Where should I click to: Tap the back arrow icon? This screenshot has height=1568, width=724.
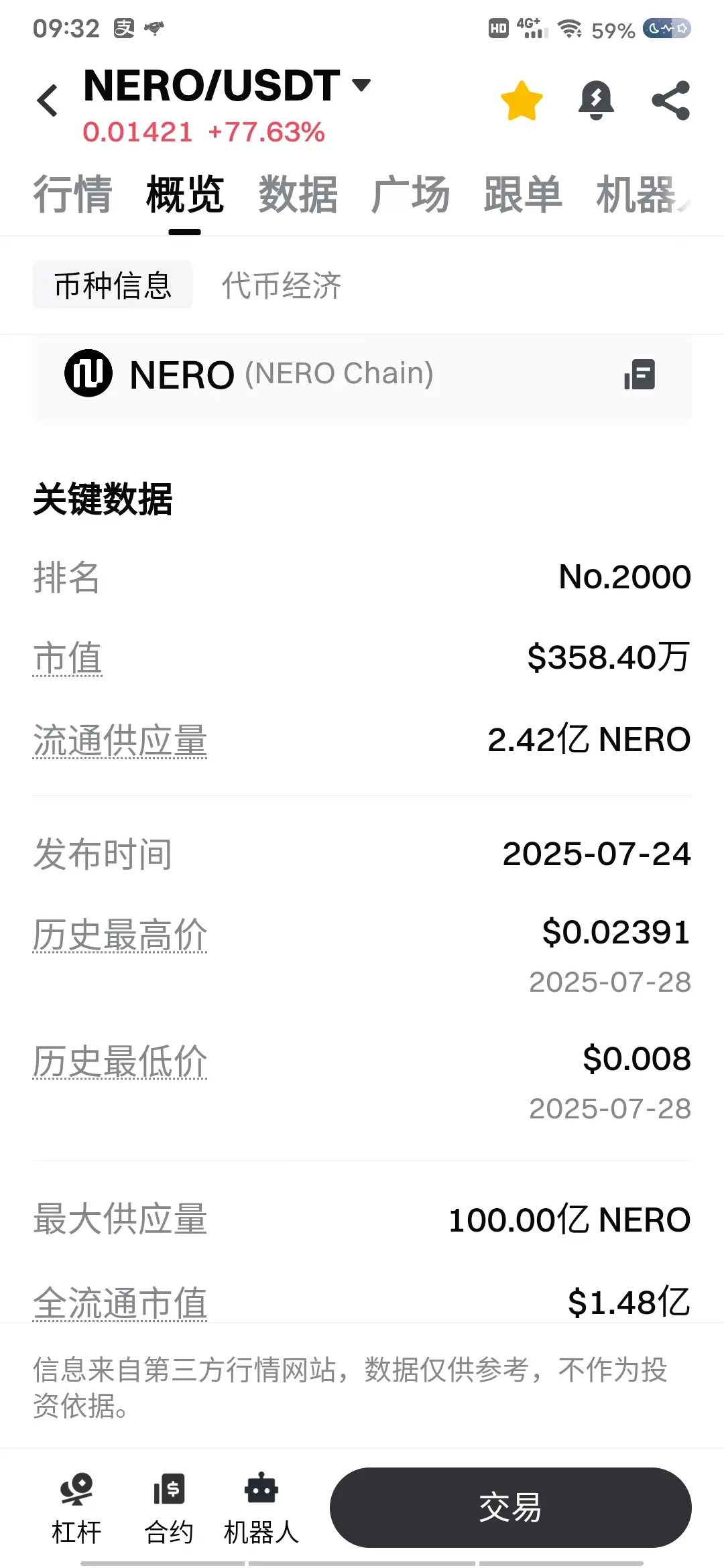[x=48, y=101]
